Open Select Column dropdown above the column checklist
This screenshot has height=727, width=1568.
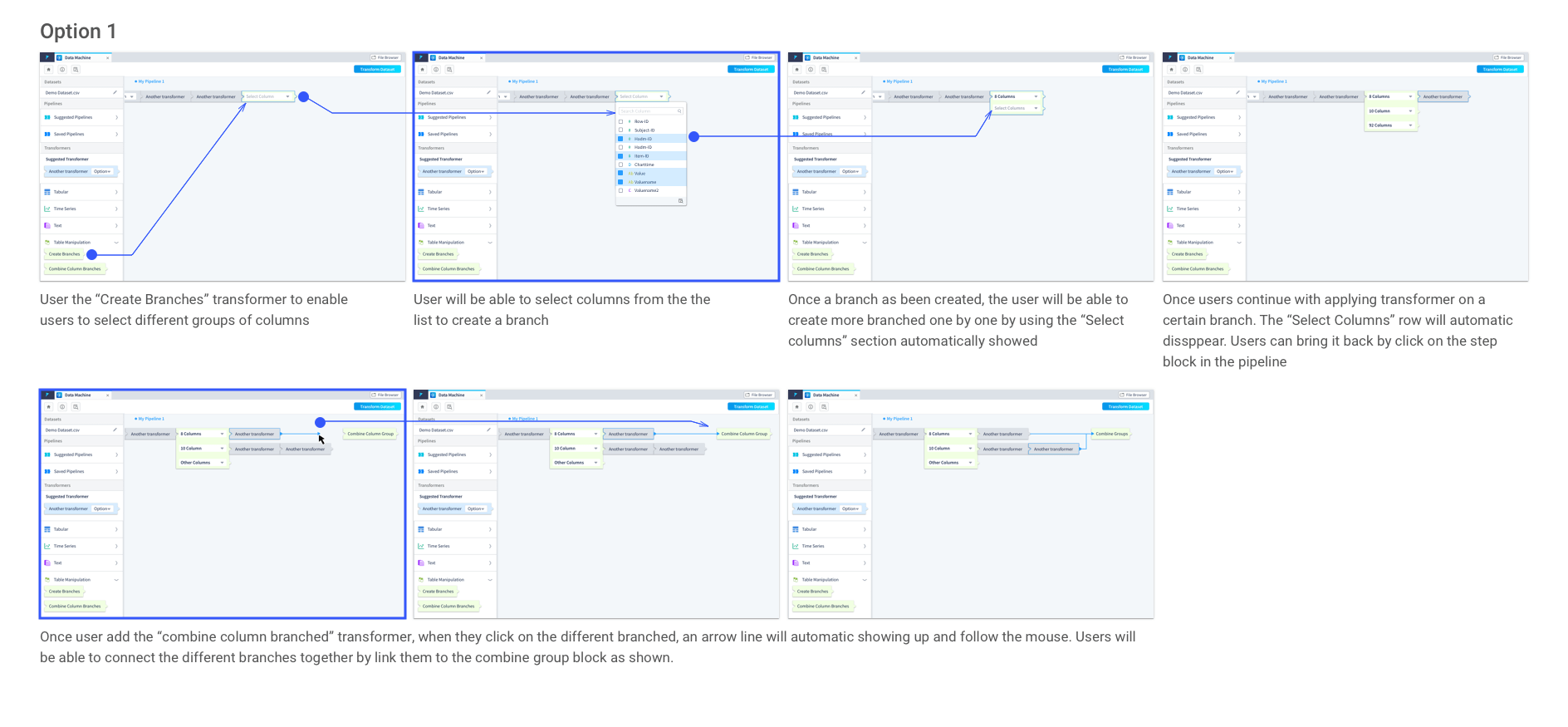pyautogui.click(x=641, y=96)
